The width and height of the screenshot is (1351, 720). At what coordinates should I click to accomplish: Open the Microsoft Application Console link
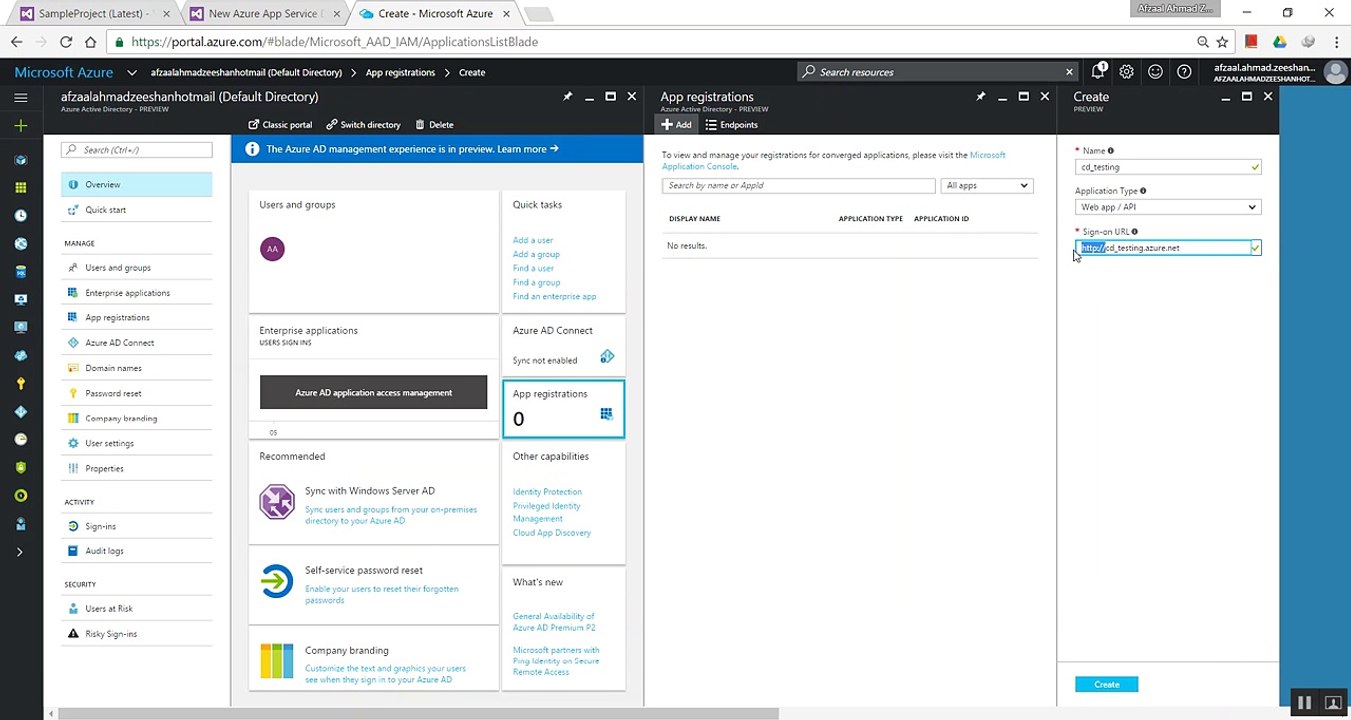point(833,161)
